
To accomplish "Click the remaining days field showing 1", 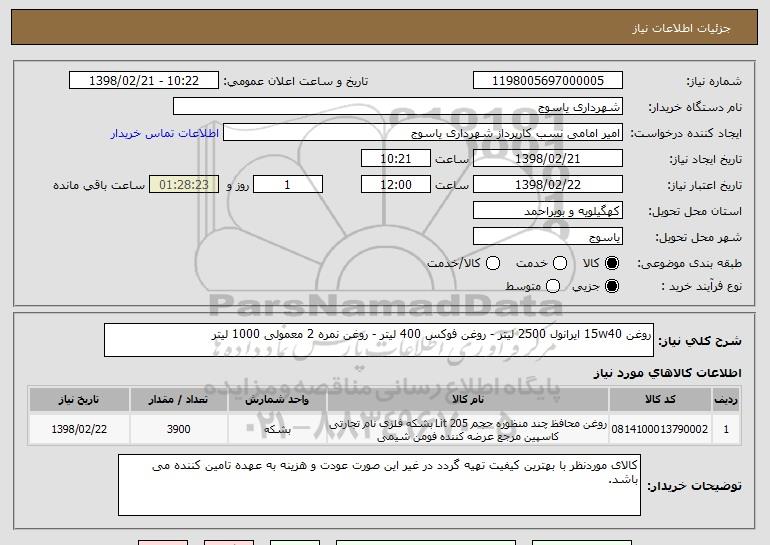I will pos(288,185).
